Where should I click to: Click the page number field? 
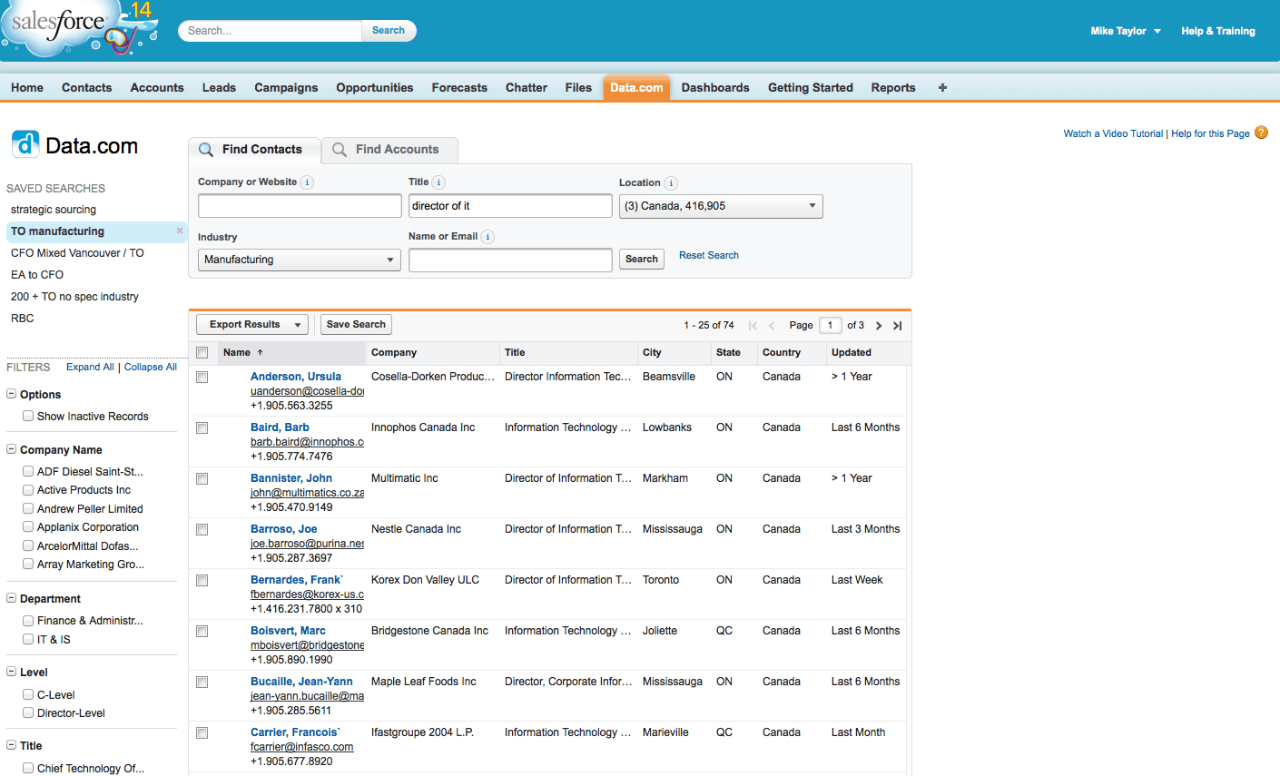point(830,325)
